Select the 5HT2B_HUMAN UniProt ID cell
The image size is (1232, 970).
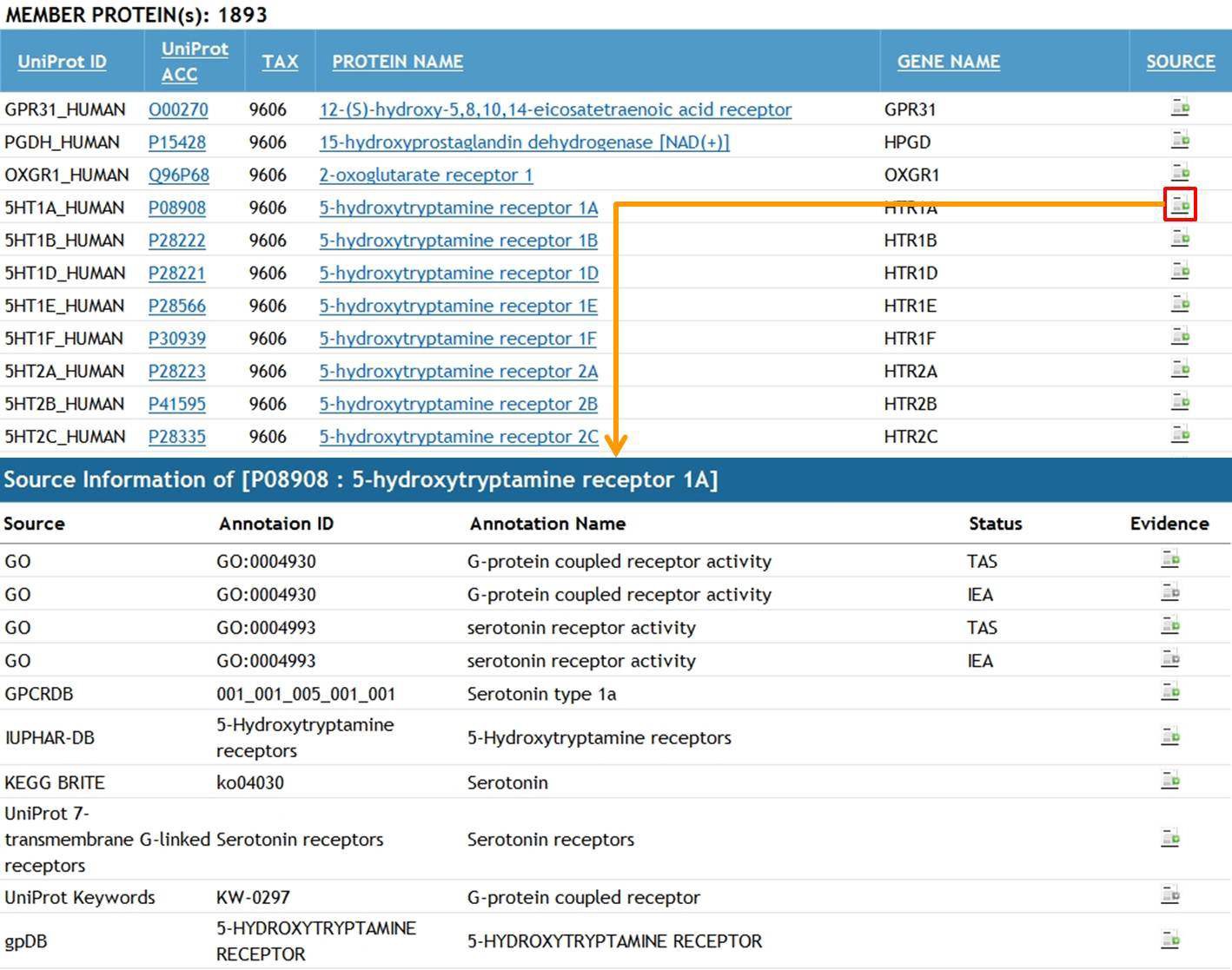tap(65, 405)
